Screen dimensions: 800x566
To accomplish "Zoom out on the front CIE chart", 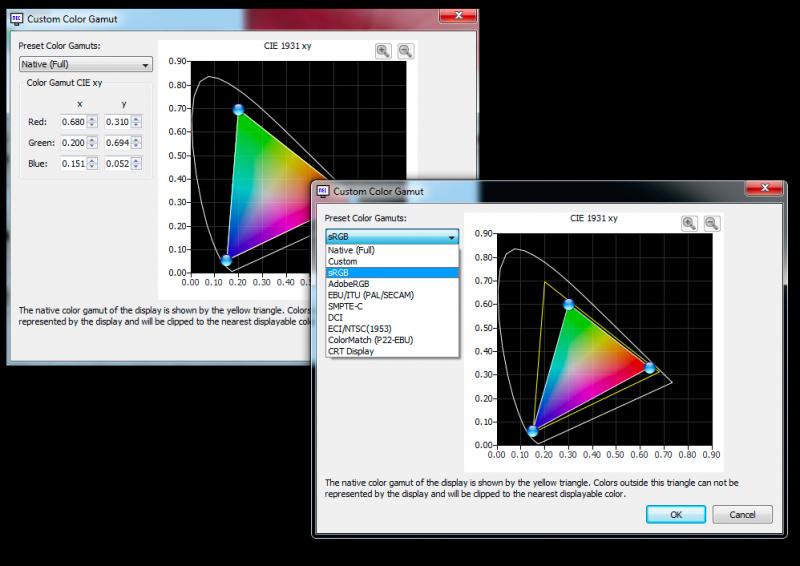I will (712, 224).
